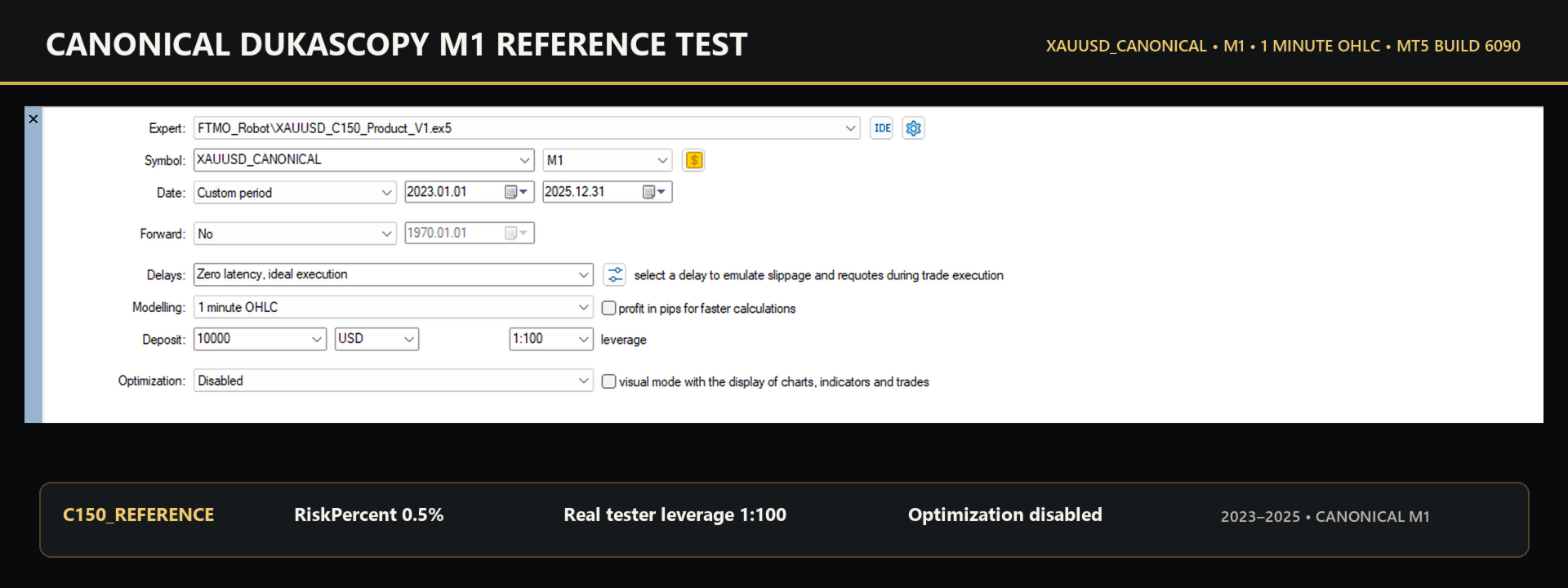Click the "Optimization disabled" footer text
Viewport: 1568px width, 588px height.
[1005, 514]
